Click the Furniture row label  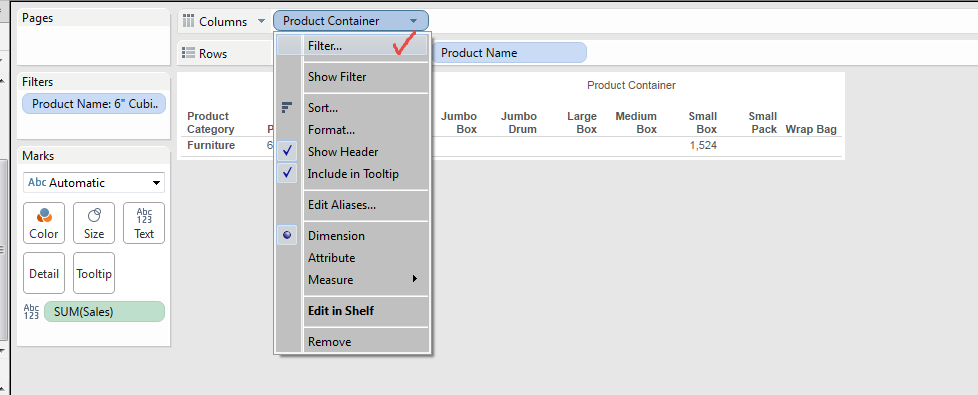211,145
